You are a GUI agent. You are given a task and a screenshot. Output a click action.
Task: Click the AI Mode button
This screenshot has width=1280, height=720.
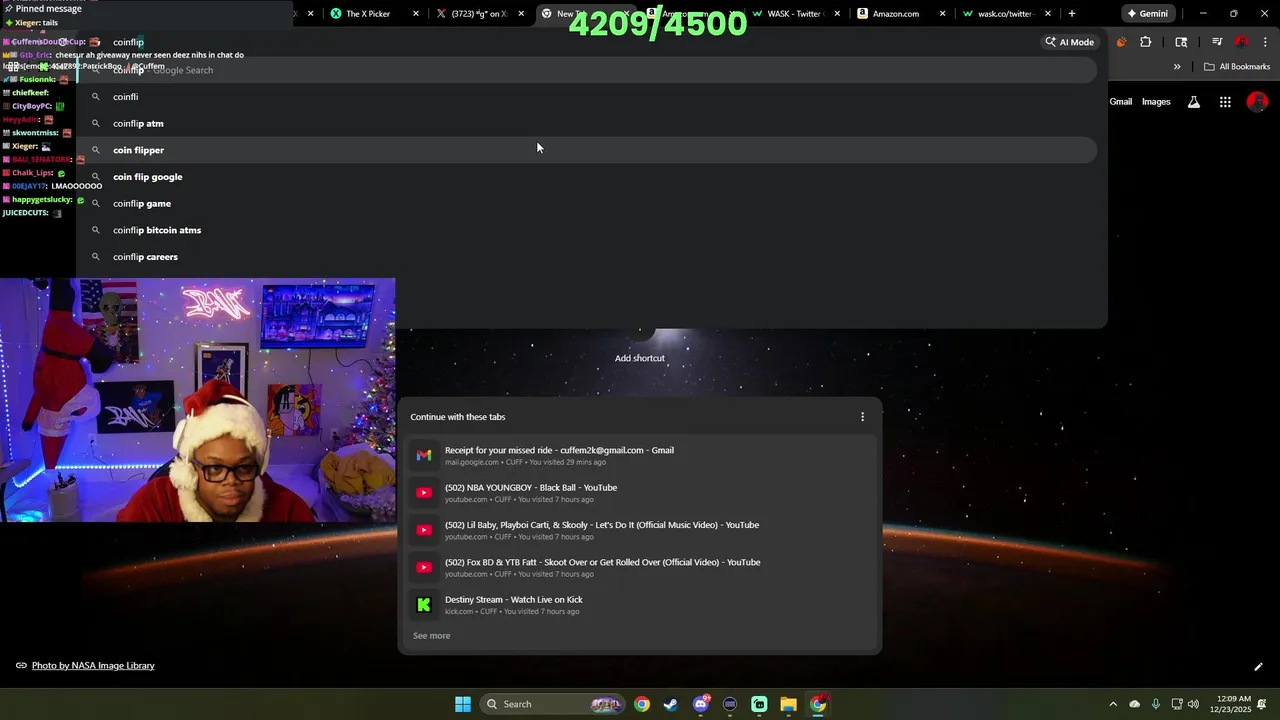(1070, 42)
